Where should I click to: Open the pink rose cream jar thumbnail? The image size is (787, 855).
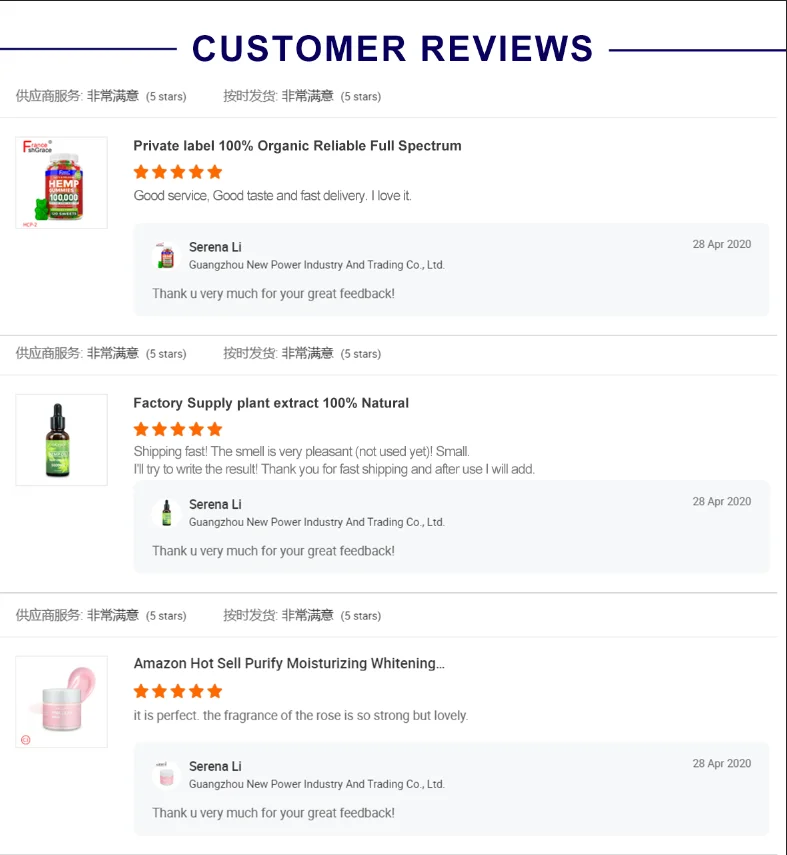click(61, 701)
